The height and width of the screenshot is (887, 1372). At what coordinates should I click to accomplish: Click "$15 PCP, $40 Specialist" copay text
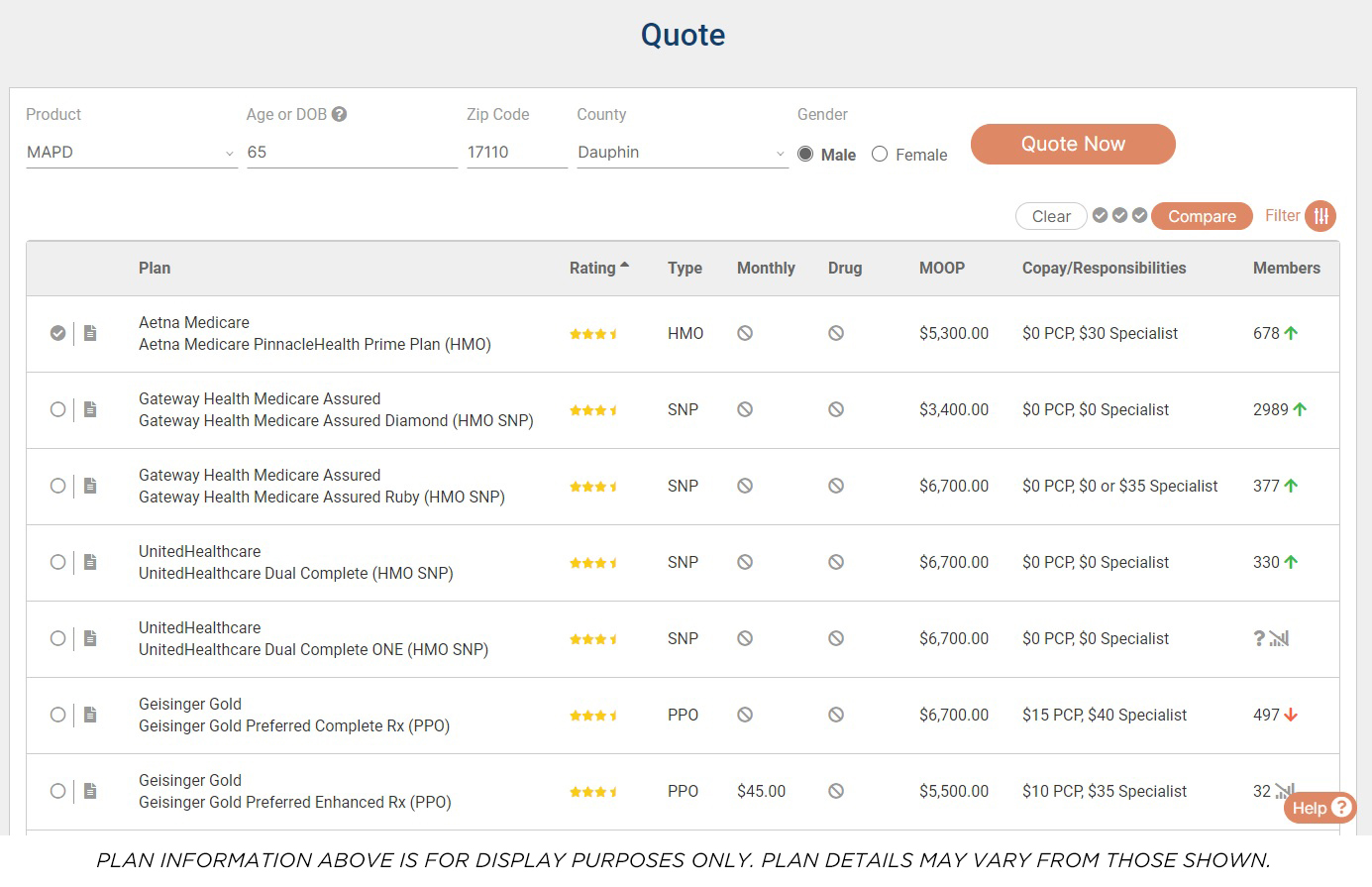coord(1105,715)
